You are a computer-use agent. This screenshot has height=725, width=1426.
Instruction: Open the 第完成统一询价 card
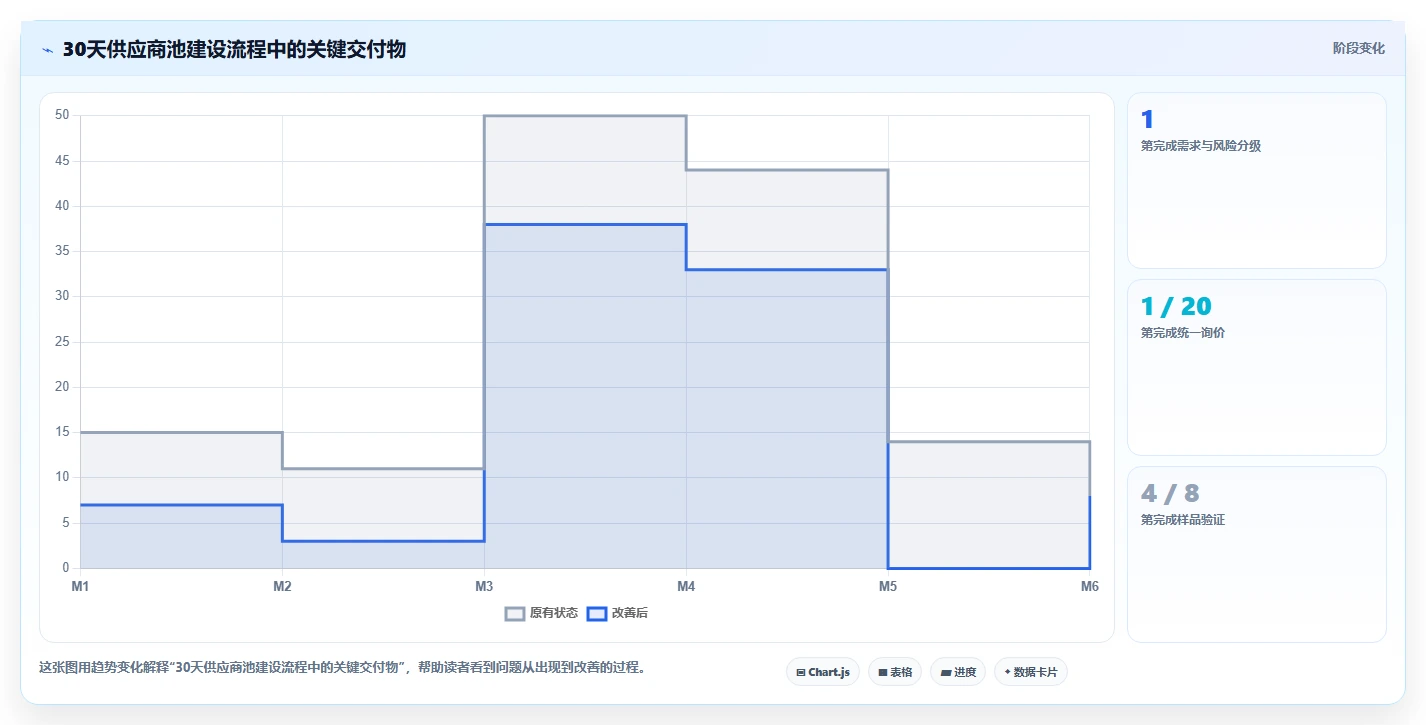1257,367
